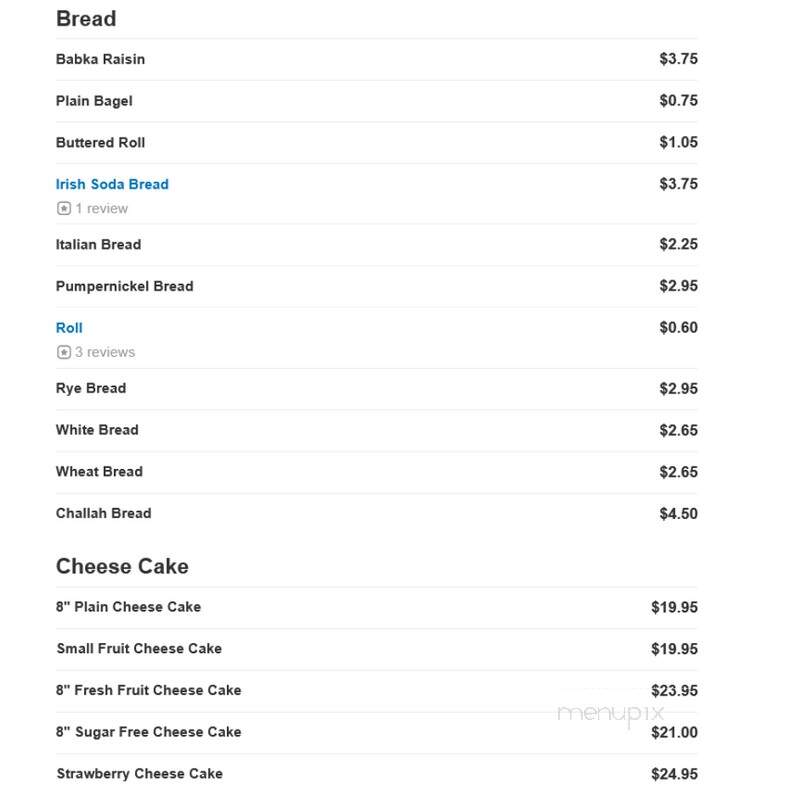View the 3 reviews for Roll
This screenshot has height=796, width=790.
(x=105, y=352)
